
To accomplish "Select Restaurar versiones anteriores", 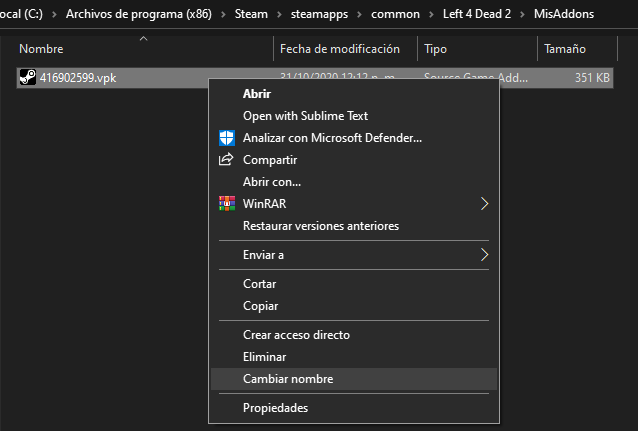I will click(x=320, y=226).
